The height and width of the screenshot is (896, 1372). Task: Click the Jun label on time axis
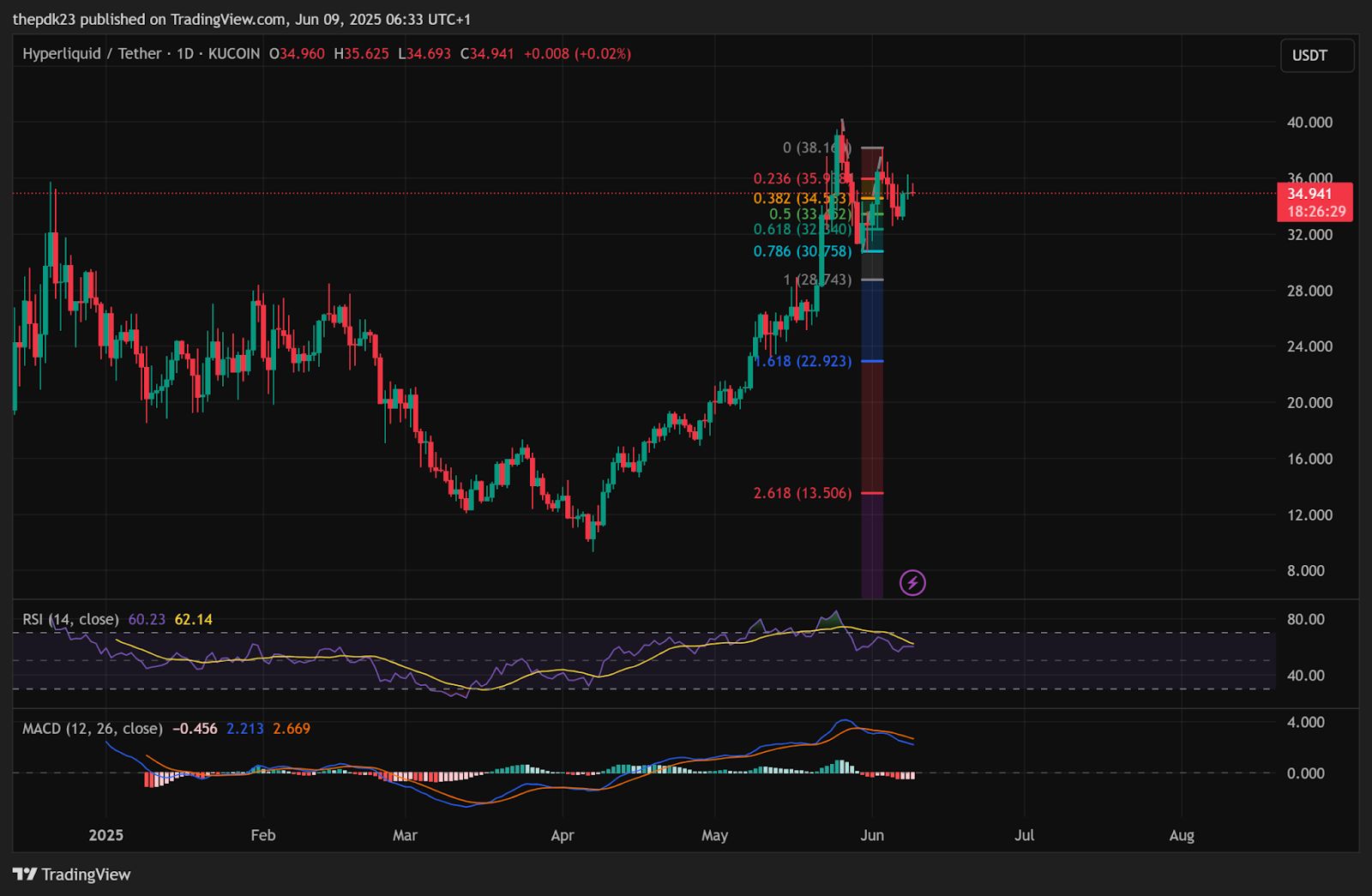tap(871, 835)
